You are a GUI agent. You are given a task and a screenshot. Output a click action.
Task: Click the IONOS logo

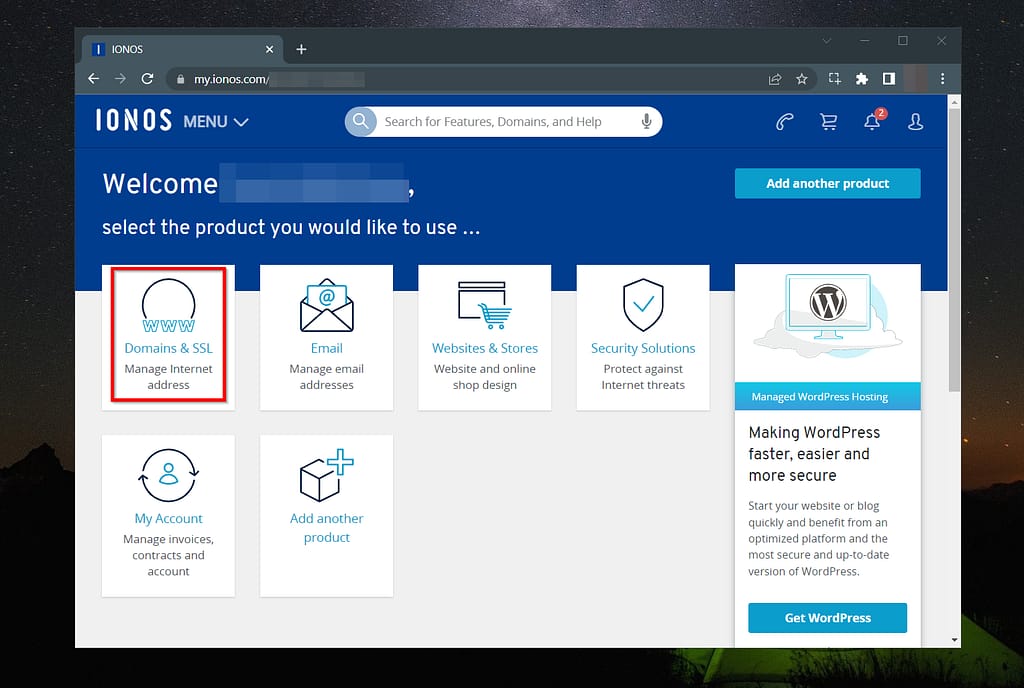[134, 121]
